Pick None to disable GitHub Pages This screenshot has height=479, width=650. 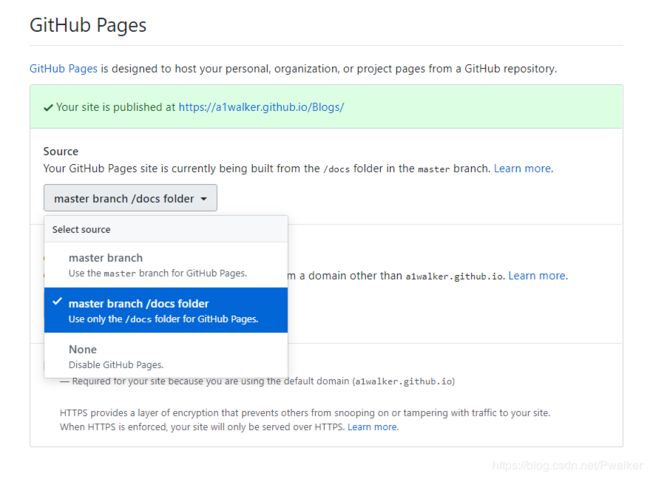coord(166,356)
